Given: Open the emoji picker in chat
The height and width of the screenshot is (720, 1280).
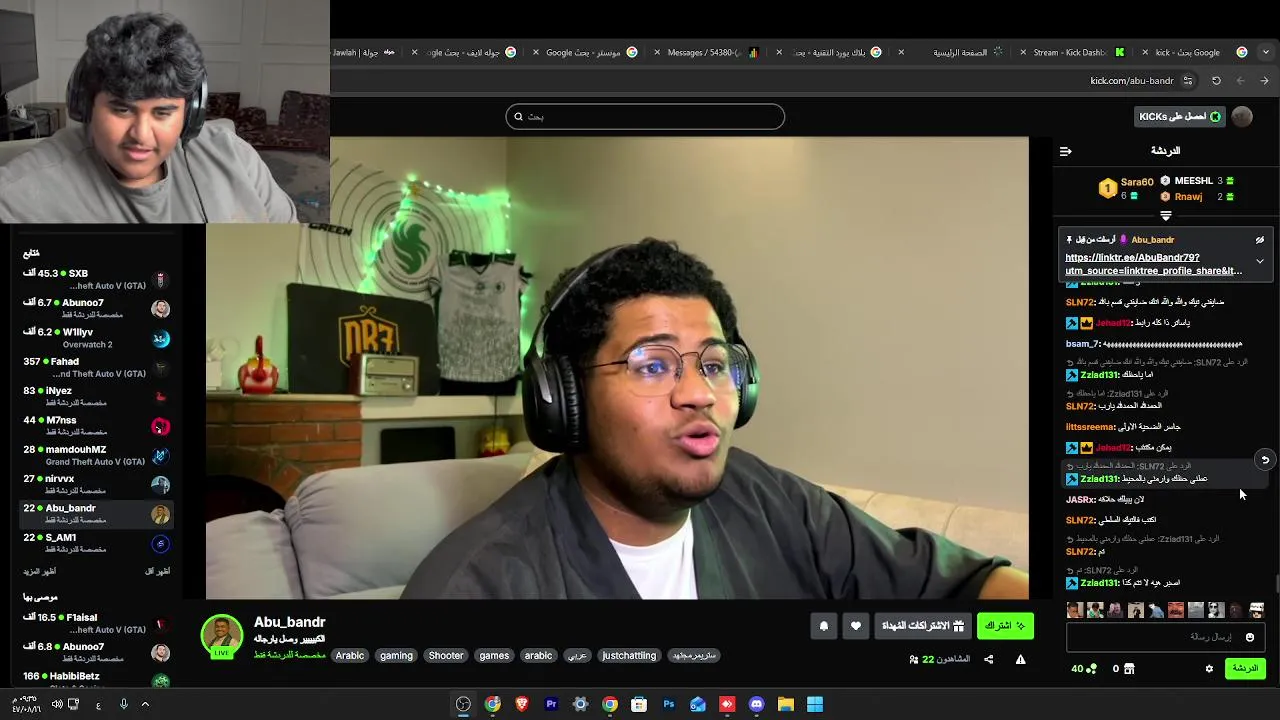Looking at the screenshot, I should tap(1250, 637).
